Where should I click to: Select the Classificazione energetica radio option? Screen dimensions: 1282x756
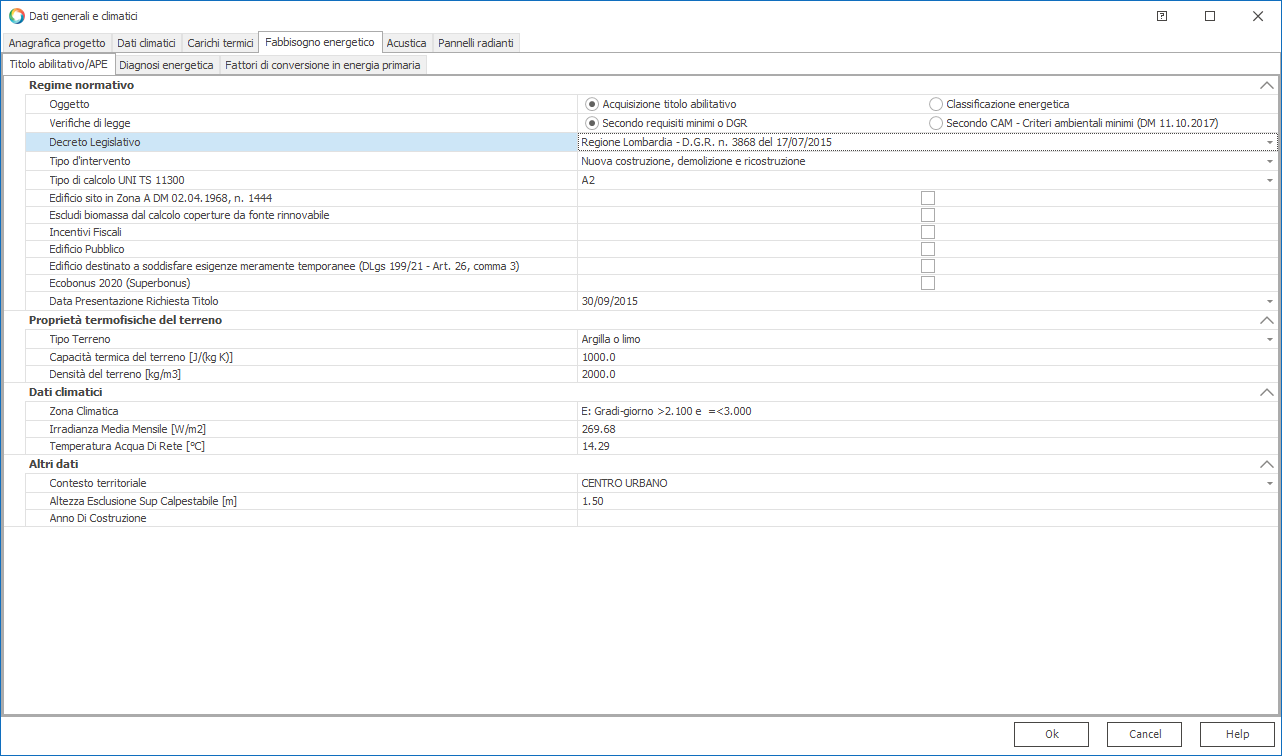pyautogui.click(x=936, y=104)
